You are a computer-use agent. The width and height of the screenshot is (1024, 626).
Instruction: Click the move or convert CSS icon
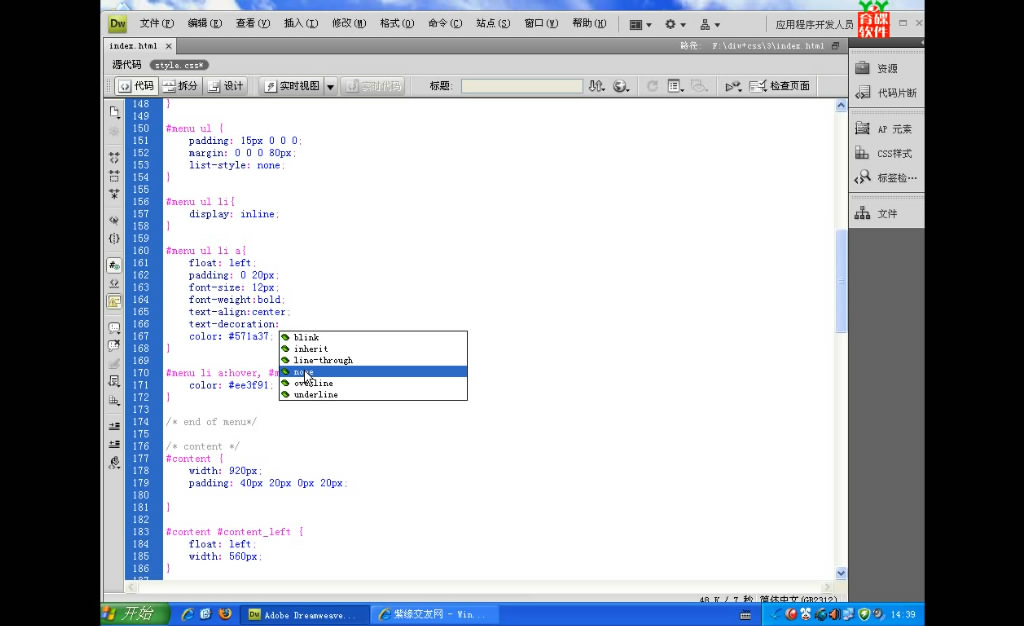(114, 400)
